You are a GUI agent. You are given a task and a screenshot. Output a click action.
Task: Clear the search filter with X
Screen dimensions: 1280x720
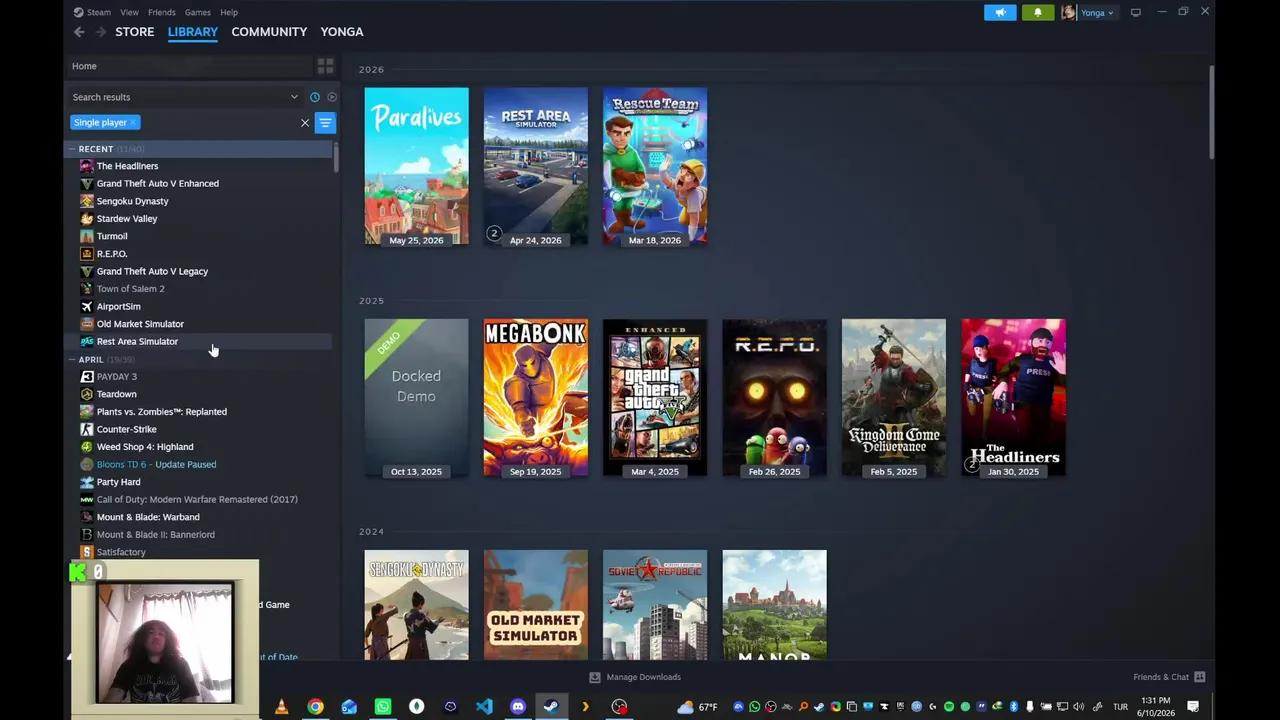coord(305,123)
